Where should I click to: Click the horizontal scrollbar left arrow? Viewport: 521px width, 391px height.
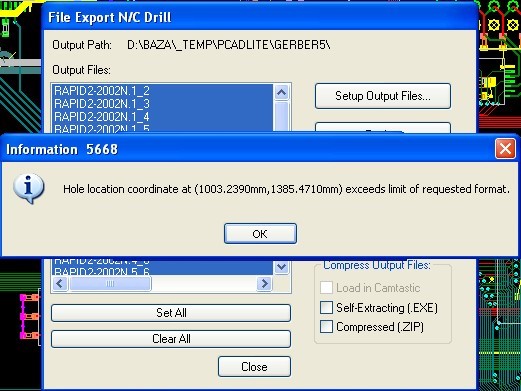click(x=60, y=284)
